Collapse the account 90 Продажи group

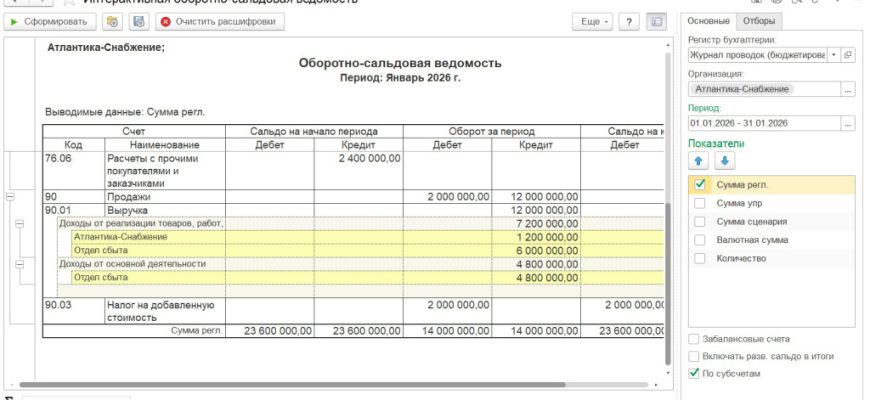(x=10, y=197)
